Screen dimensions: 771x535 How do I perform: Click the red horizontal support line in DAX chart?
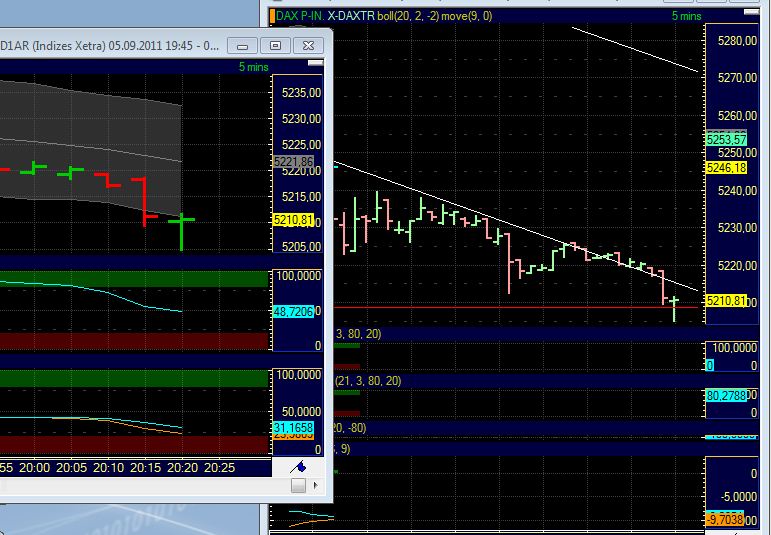(x=515, y=307)
